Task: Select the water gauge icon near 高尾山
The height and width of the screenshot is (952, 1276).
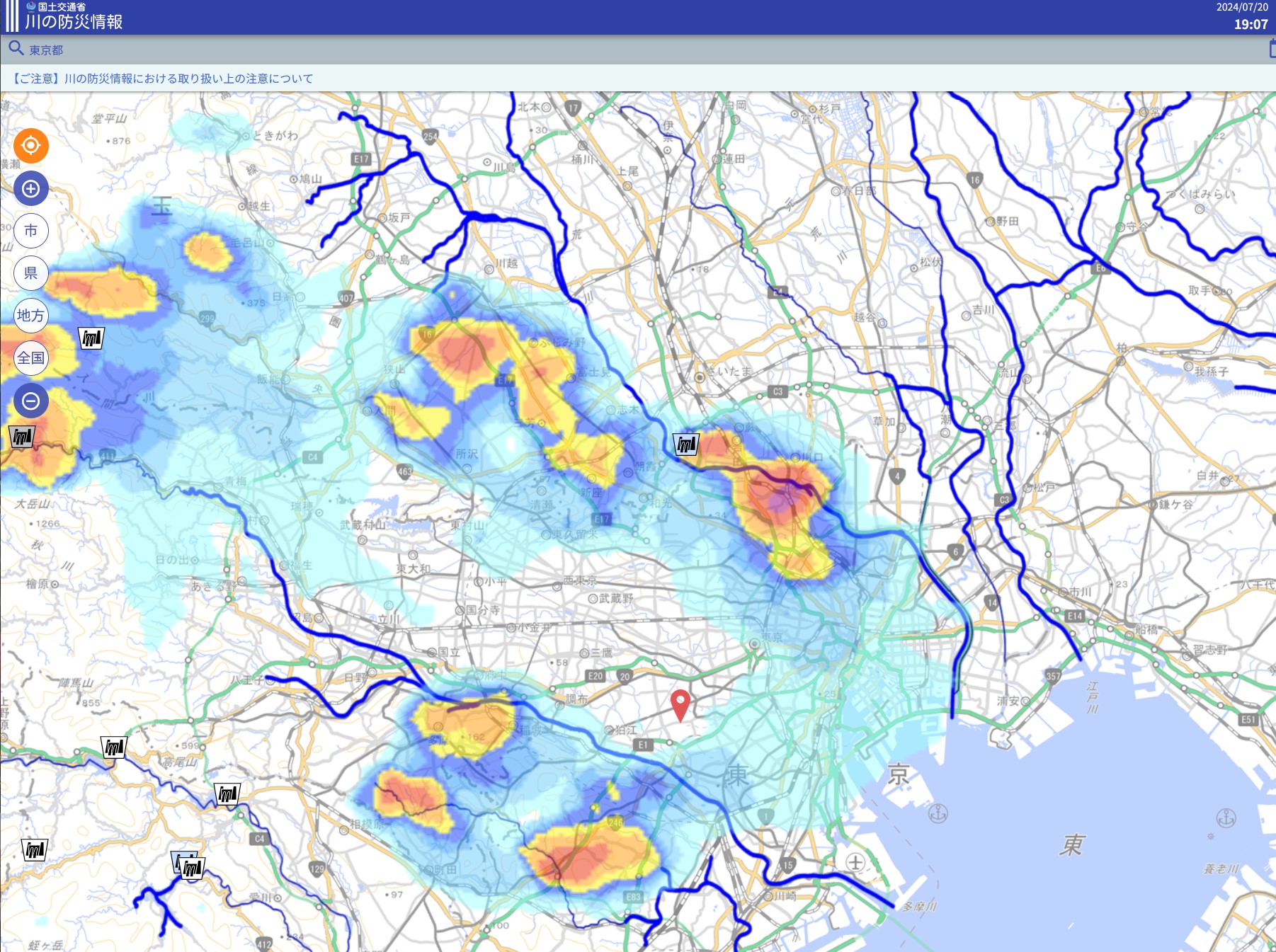Action: [113, 747]
